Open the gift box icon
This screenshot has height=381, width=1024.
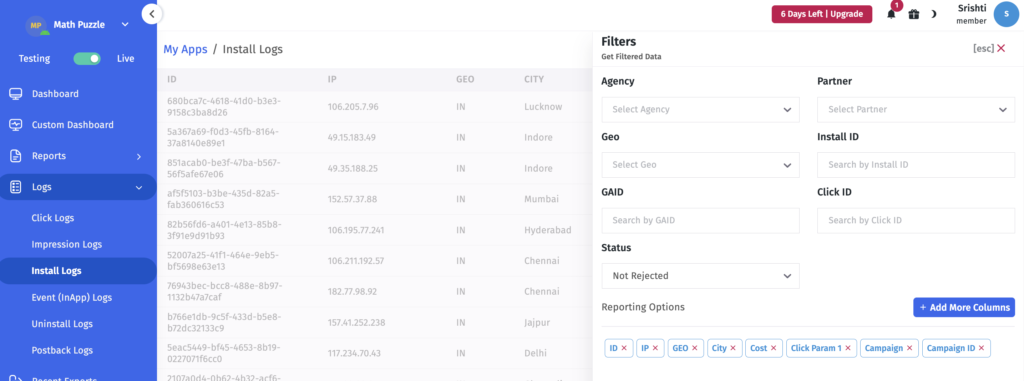point(914,14)
